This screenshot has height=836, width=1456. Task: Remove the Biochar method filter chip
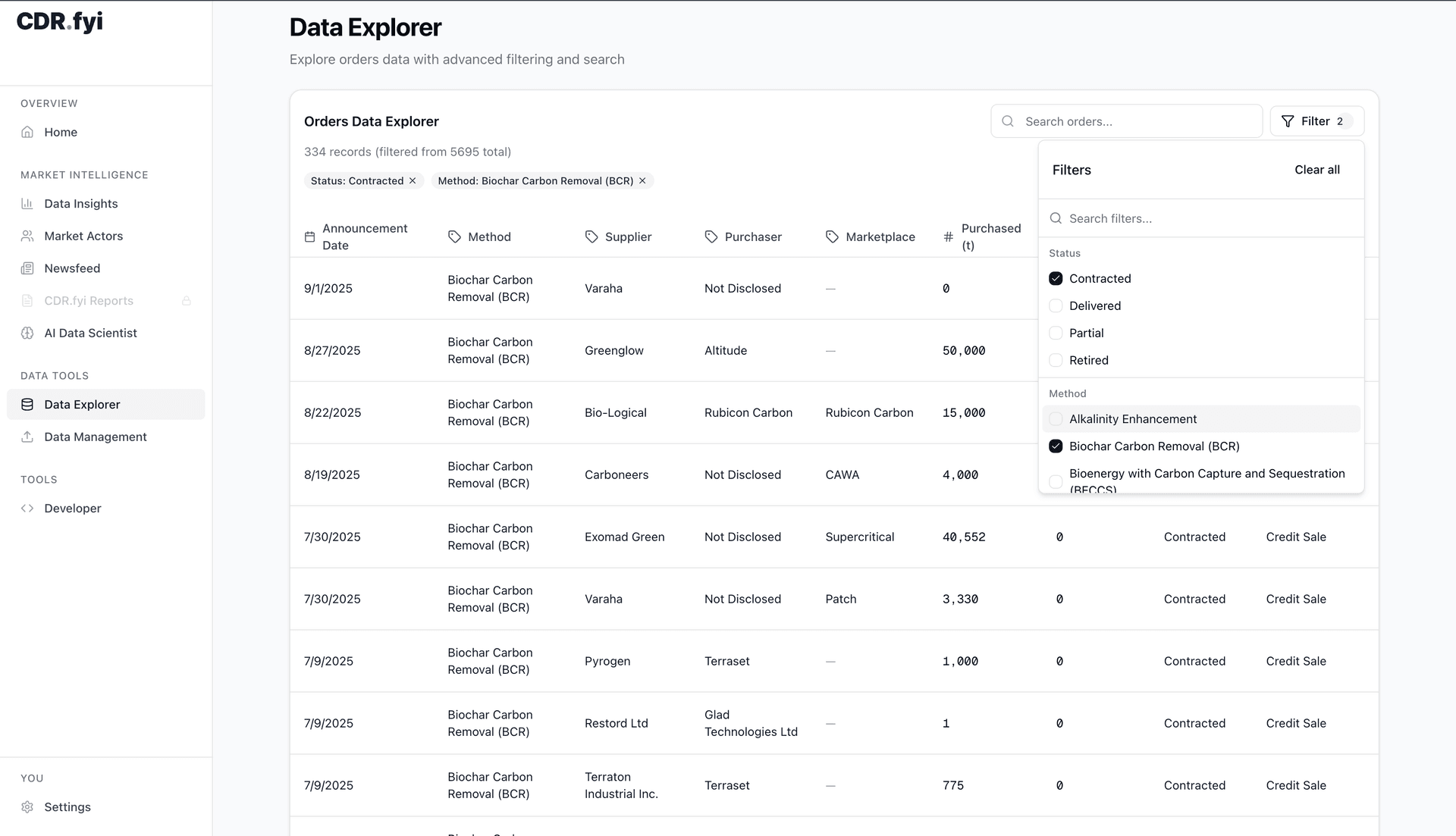coord(642,180)
